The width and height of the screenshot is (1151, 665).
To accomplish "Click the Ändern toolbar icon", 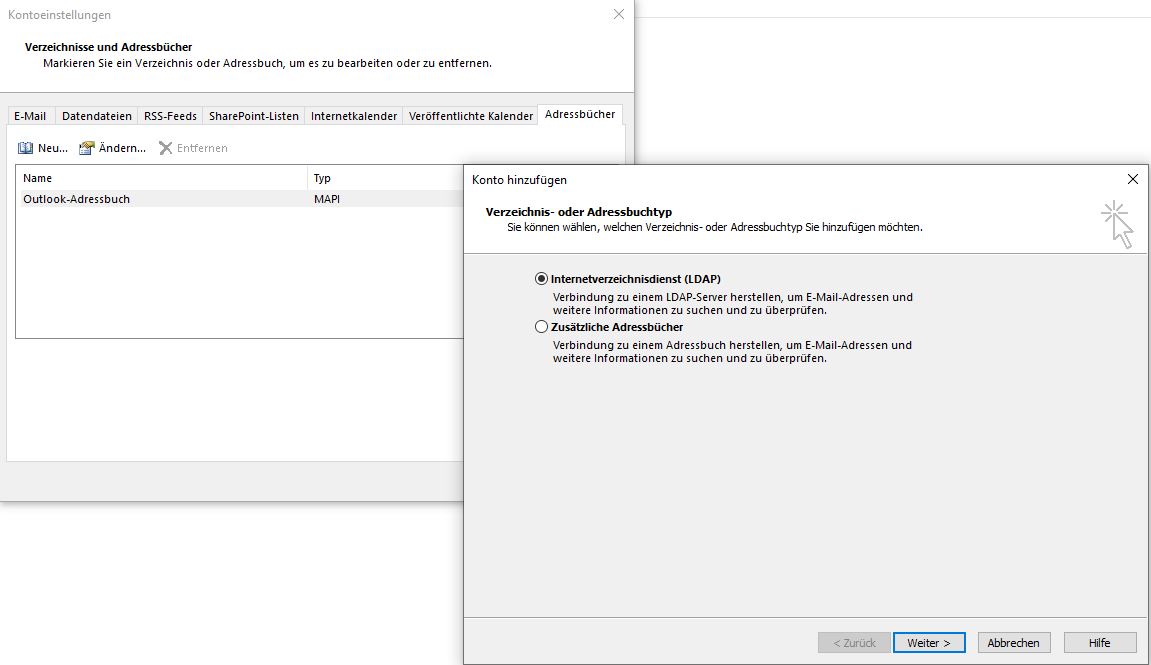I will click(87, 148).
